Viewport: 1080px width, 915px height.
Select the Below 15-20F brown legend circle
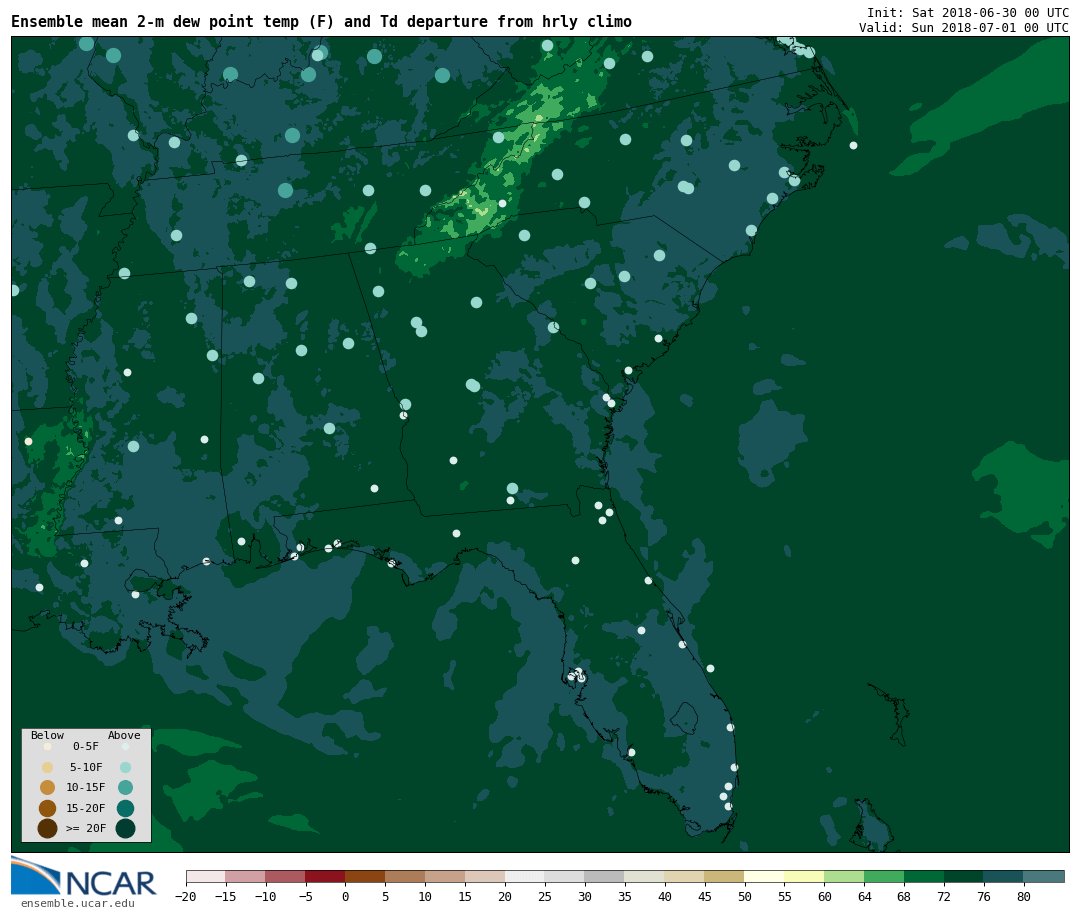click(x=48, y=808)
